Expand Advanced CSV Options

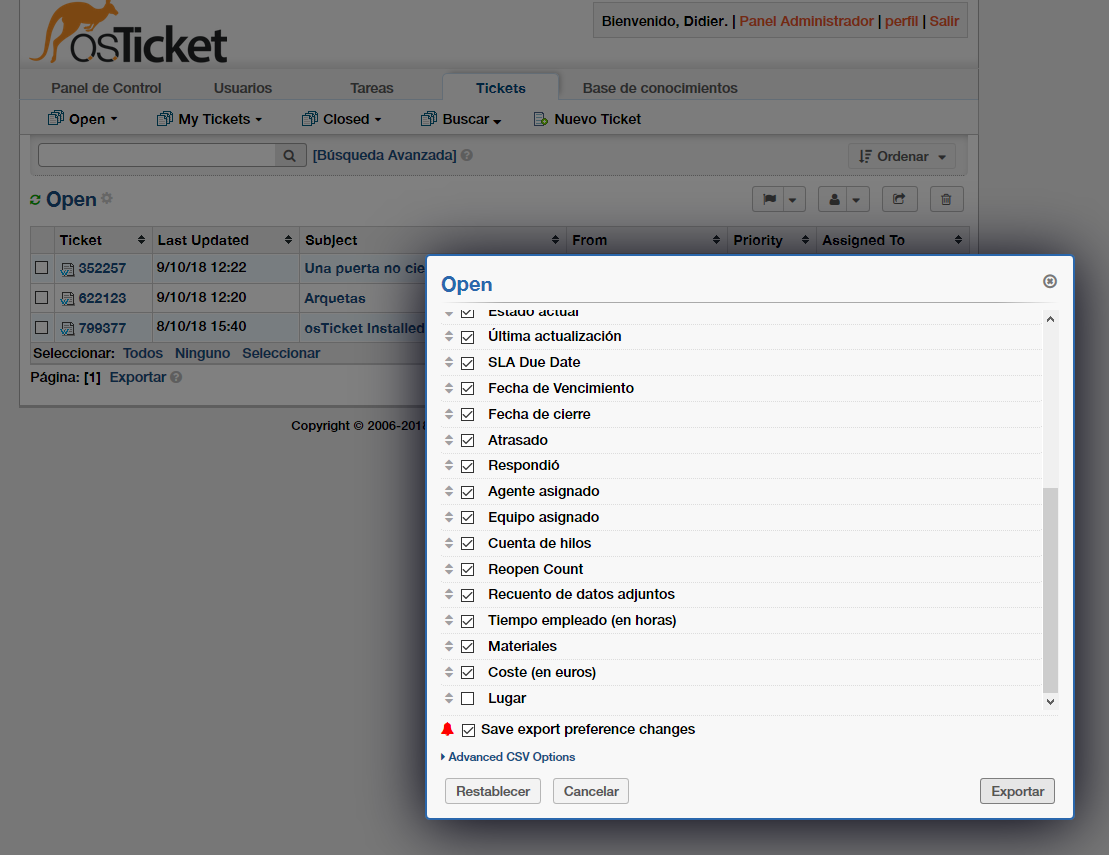[511, 757]
